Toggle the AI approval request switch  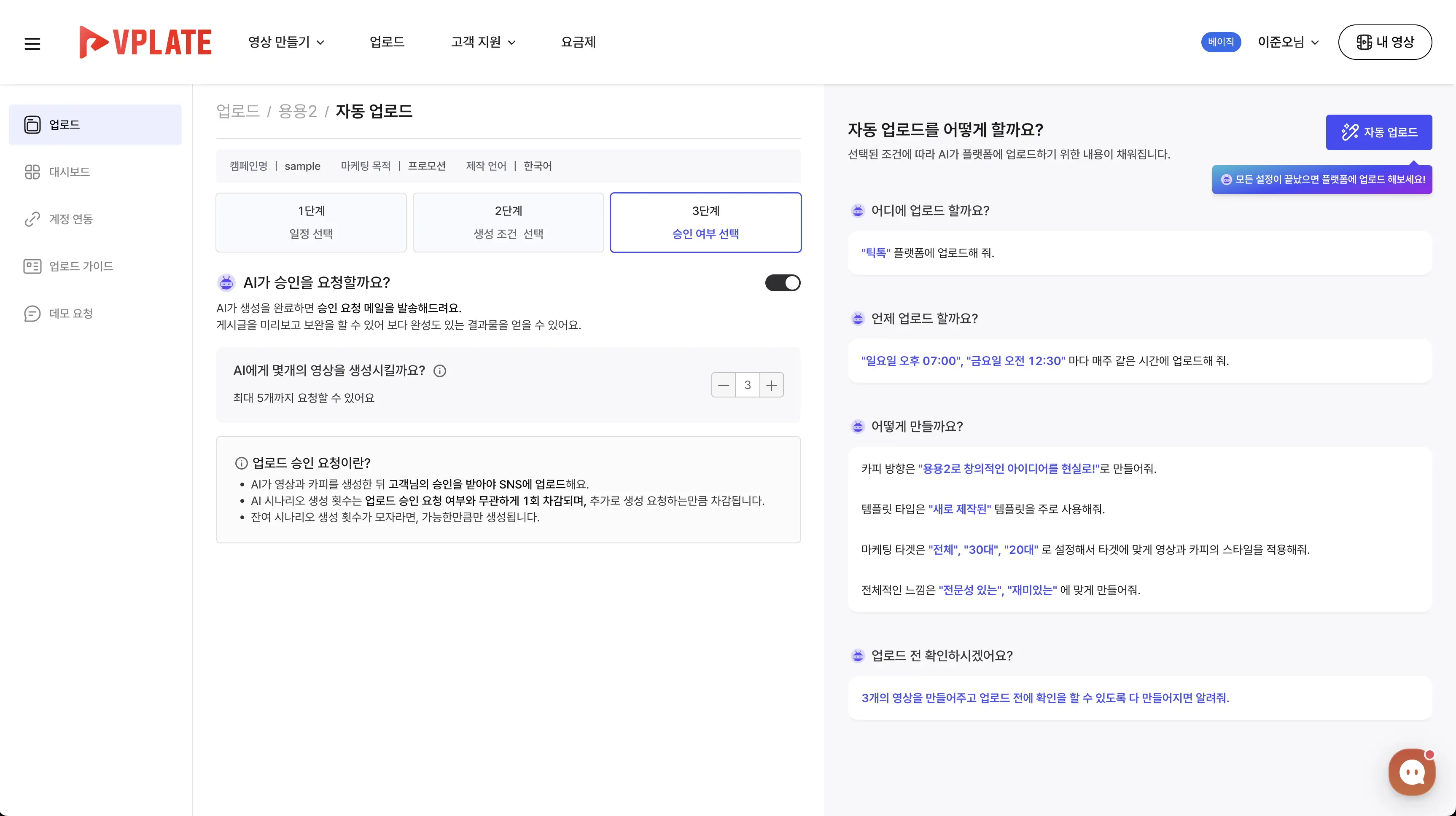click(782, 282)
